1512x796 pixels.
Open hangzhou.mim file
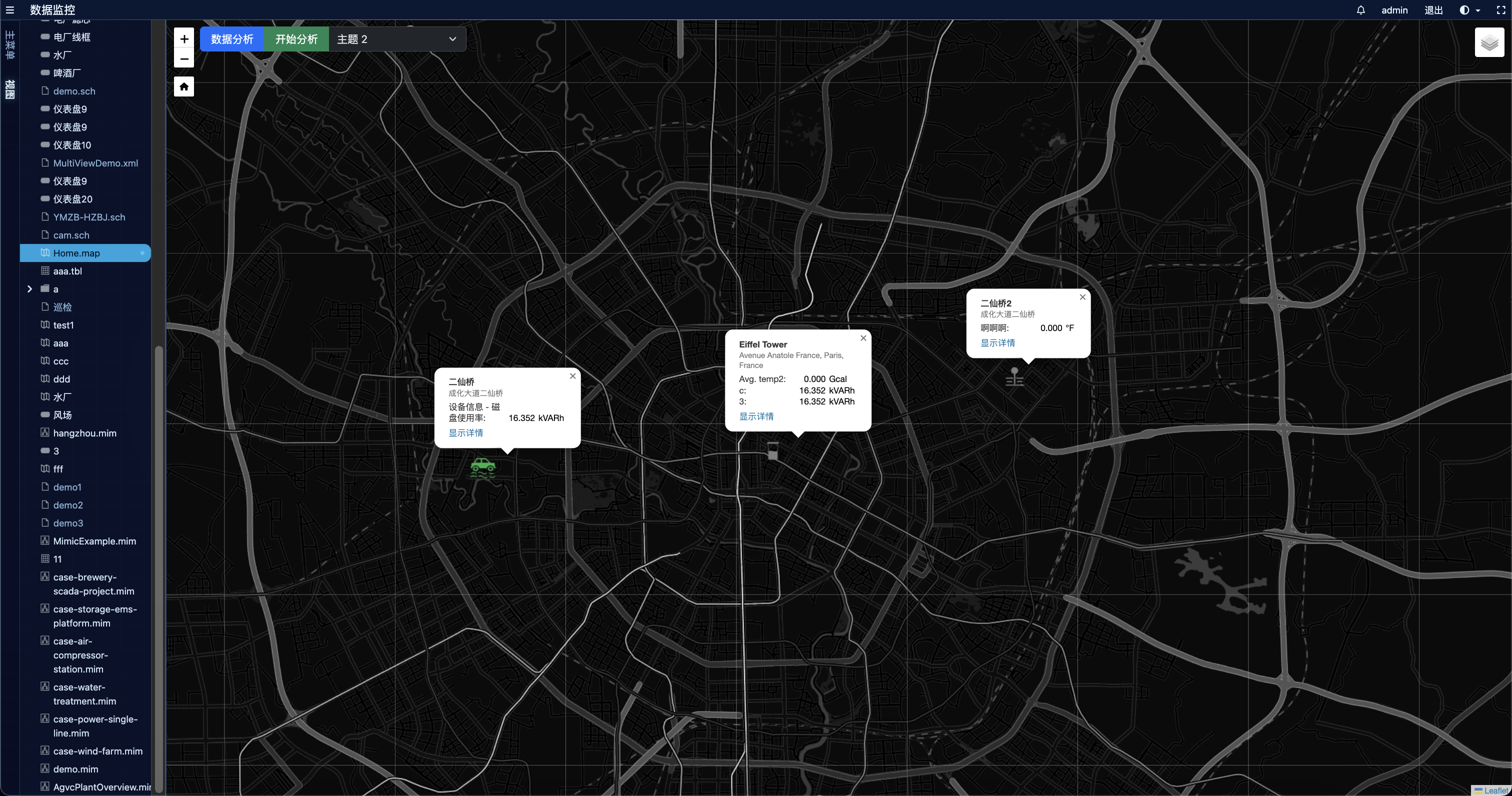point(85,433)
